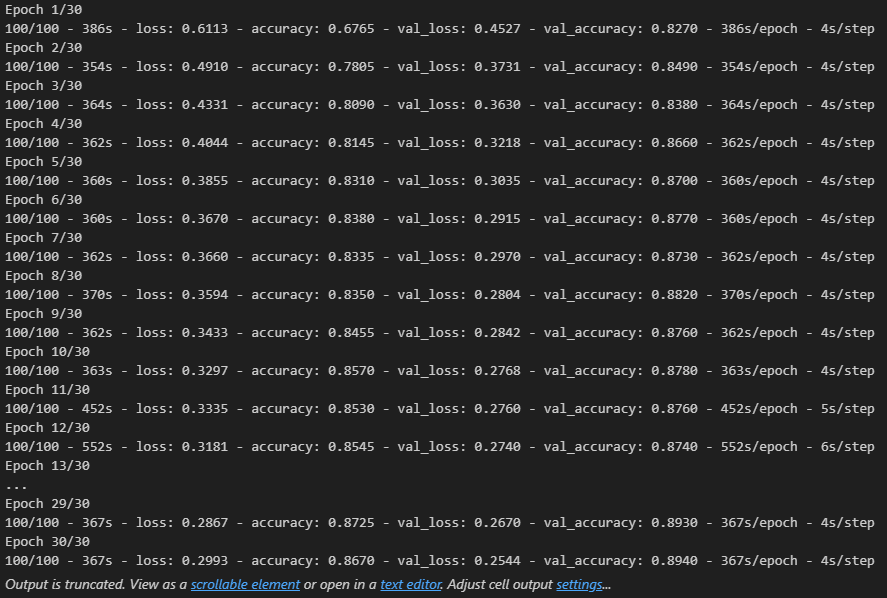Click the "Epoch 5/30" line
Image resolution: width=887 pixels, height=598 pixels.
coord(44,162)
